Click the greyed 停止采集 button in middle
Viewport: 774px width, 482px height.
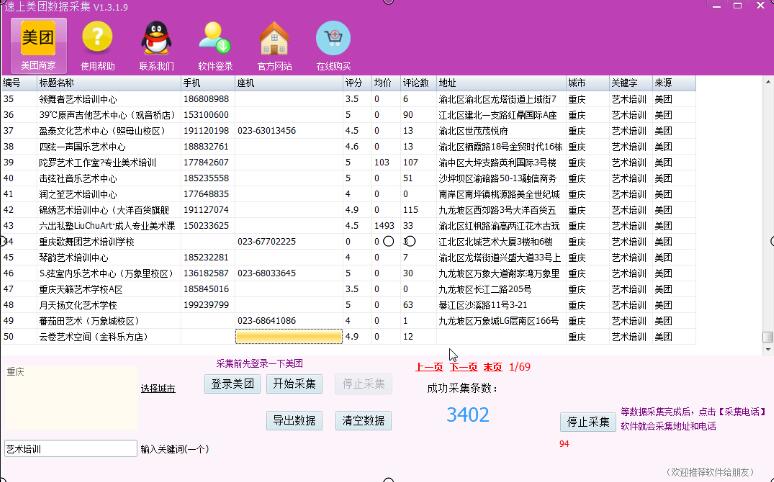(x=363, y=384)
